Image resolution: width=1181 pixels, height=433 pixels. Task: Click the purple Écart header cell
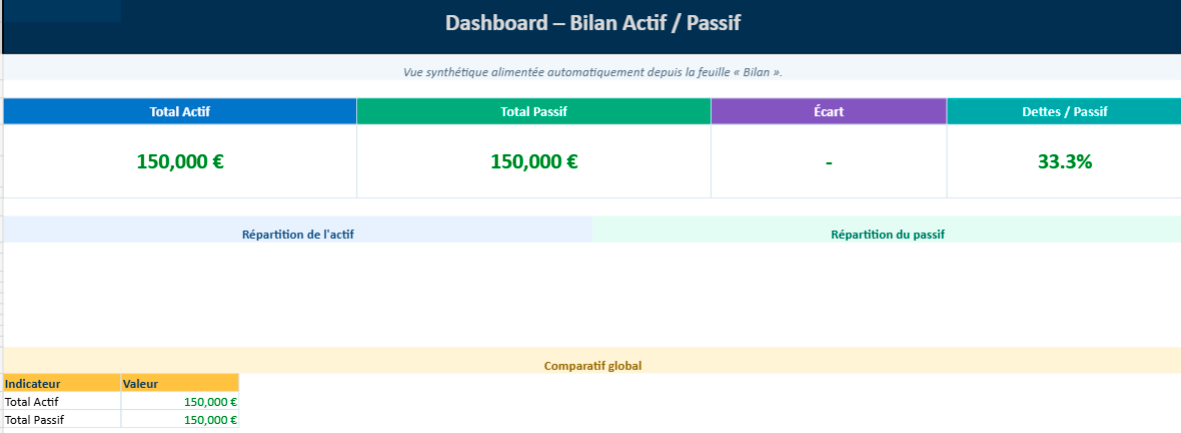click(828, 112)
